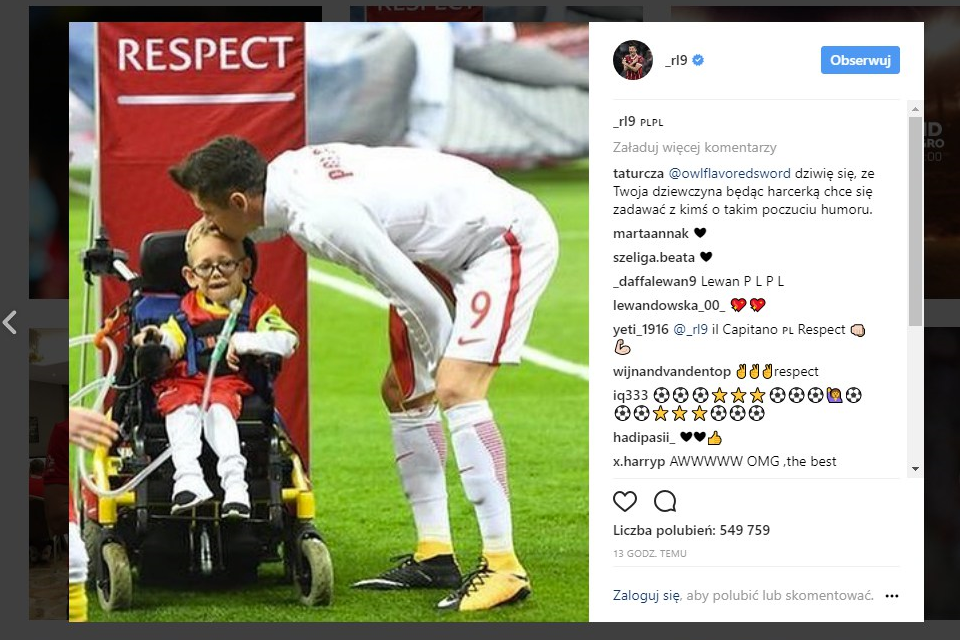The width and height of the screenshot is (960, 640).
Task: Open the _rl9 profile picture
Action: tap(632, 60)
